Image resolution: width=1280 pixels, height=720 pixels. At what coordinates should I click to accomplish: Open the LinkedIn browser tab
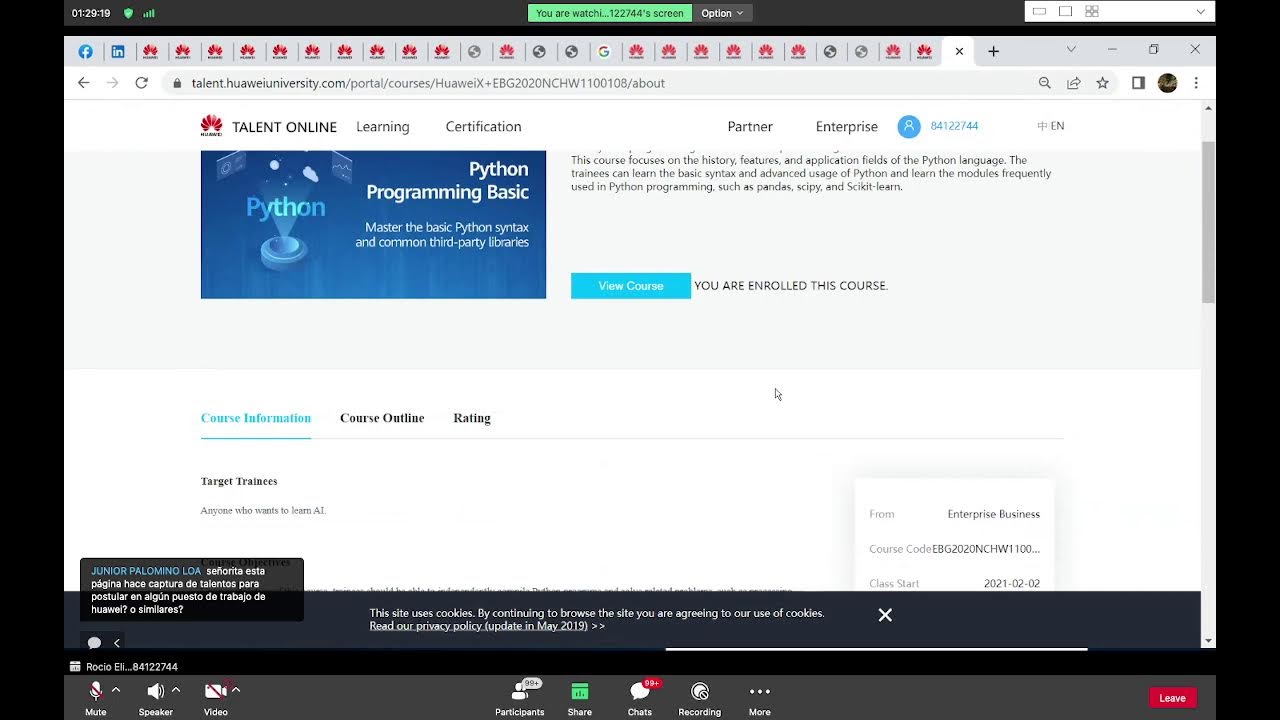118,51
